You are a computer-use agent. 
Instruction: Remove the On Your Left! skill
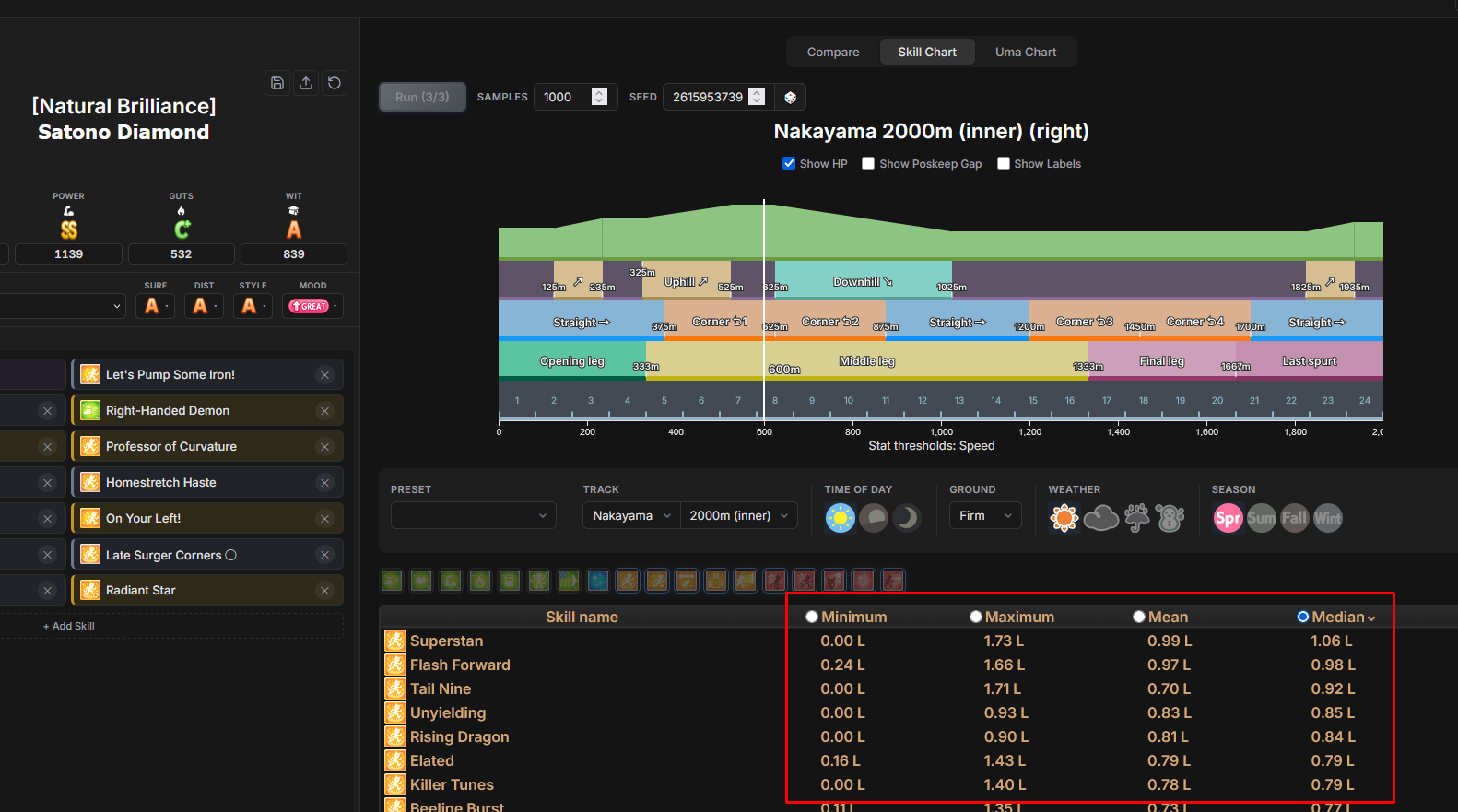324,519
